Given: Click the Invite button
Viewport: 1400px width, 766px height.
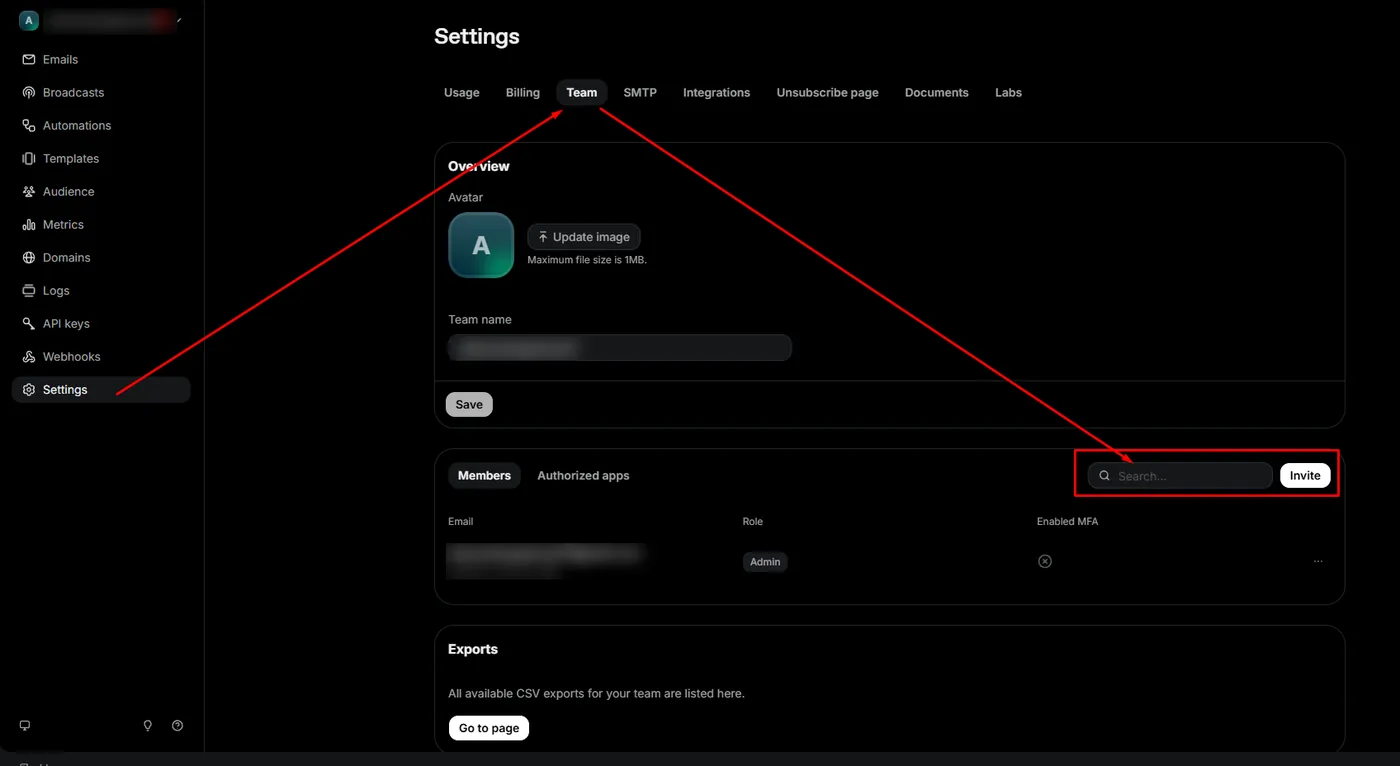Looking at the screenshot, I should [1305, 476].
